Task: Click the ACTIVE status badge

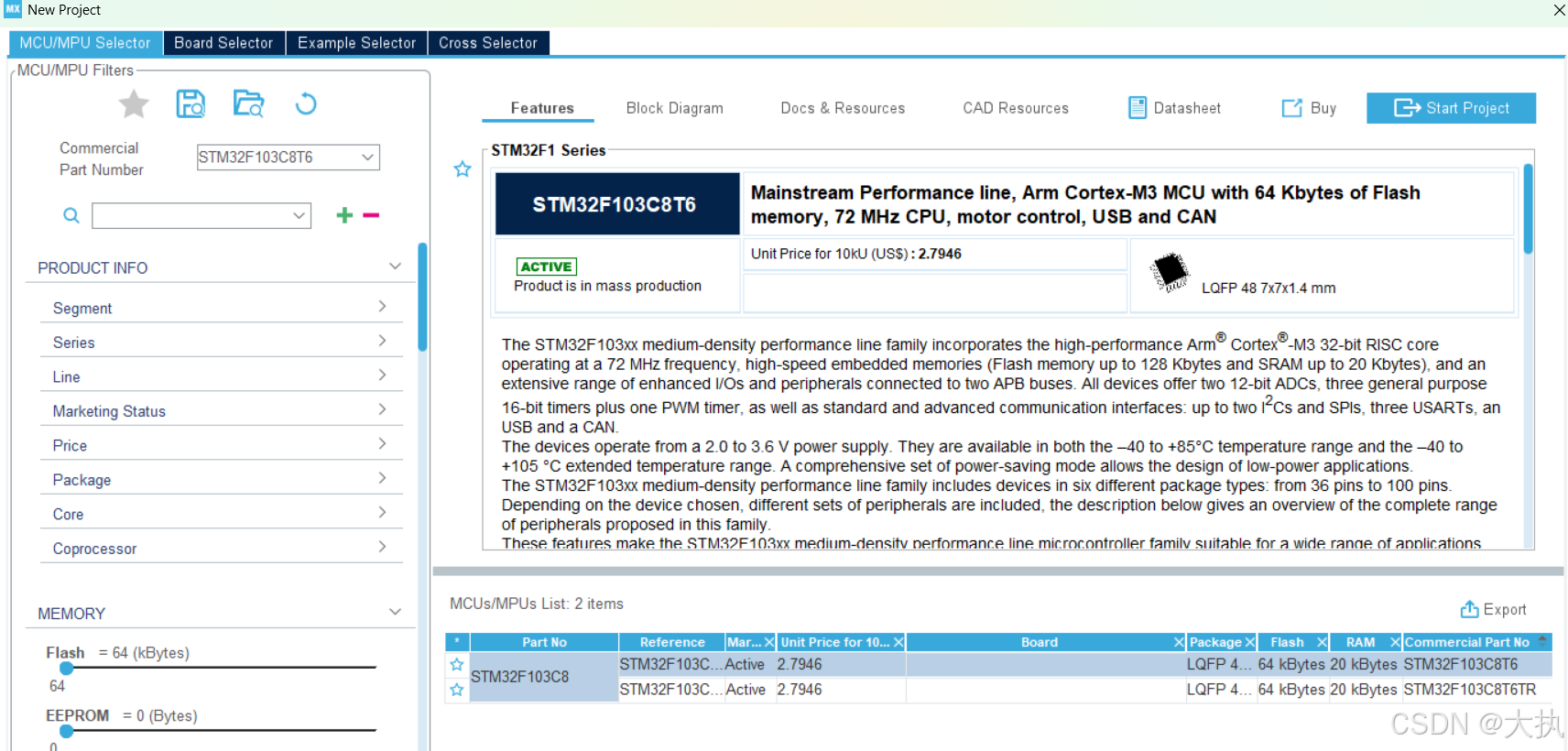Action: tap(547, 267)
